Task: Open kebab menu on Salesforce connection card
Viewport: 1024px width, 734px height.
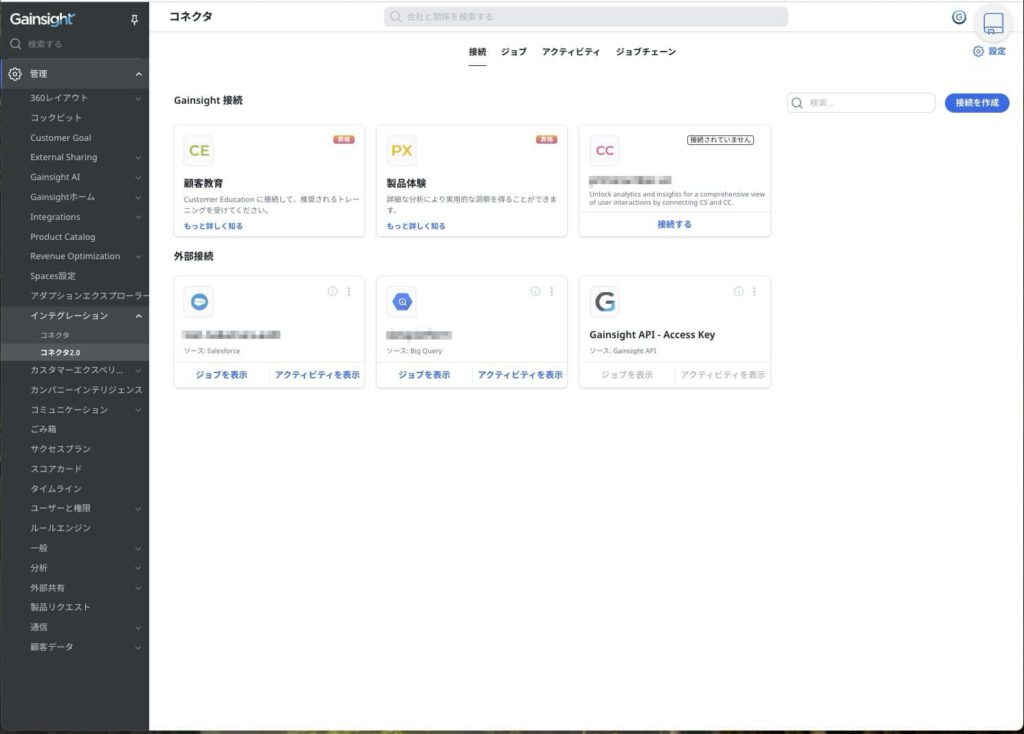Action: pyautogui.click(x=349, y=292)
